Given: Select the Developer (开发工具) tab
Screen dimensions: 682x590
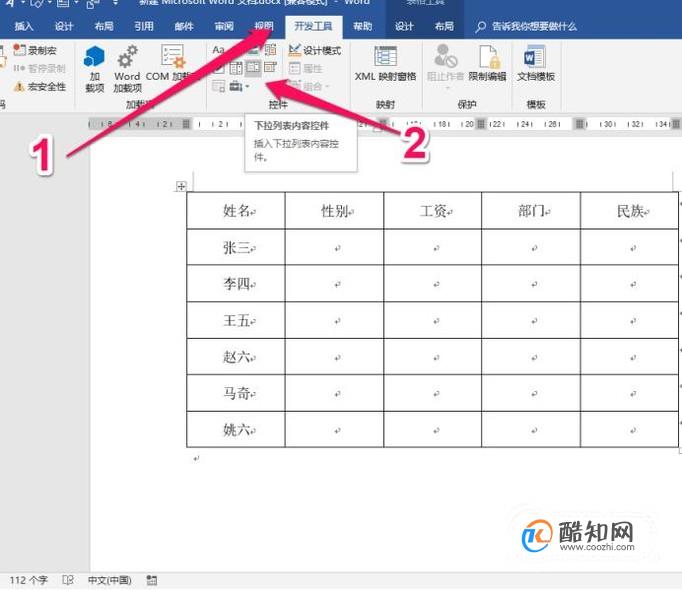Looking at the screenshot, I should coord(313,27).
